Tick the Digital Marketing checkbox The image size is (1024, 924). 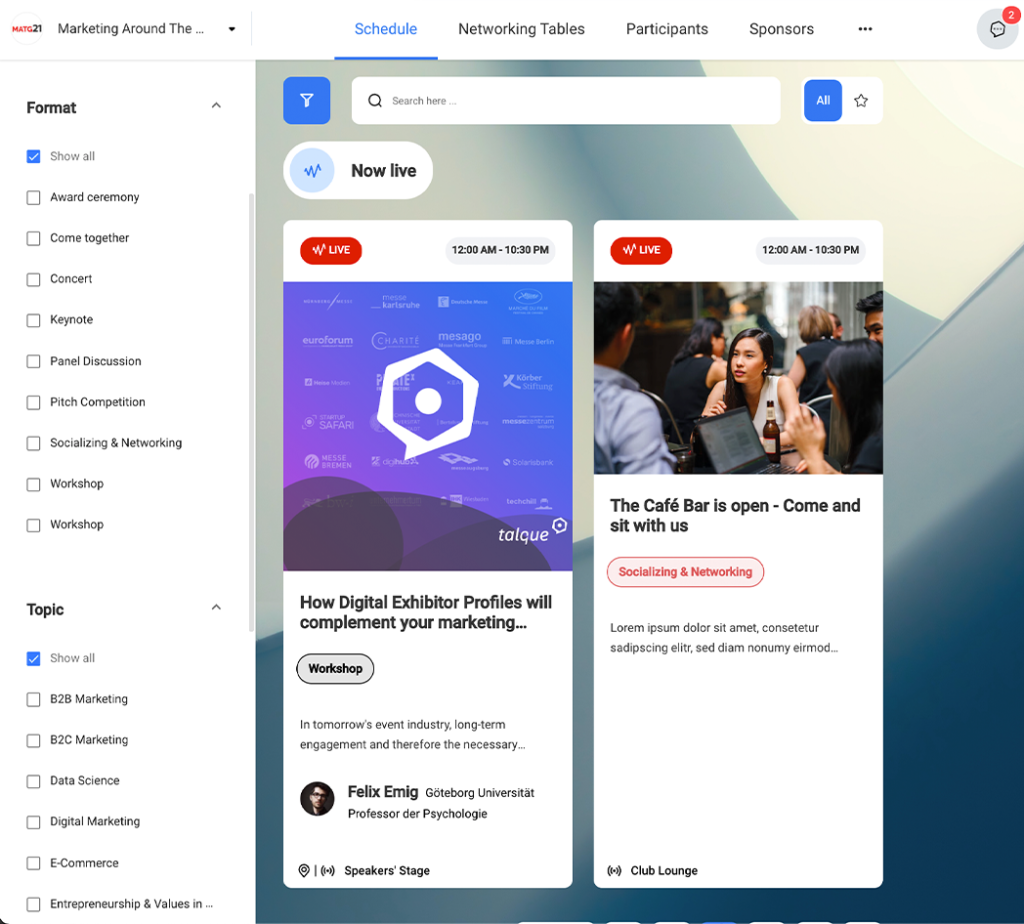click(33, 822)
